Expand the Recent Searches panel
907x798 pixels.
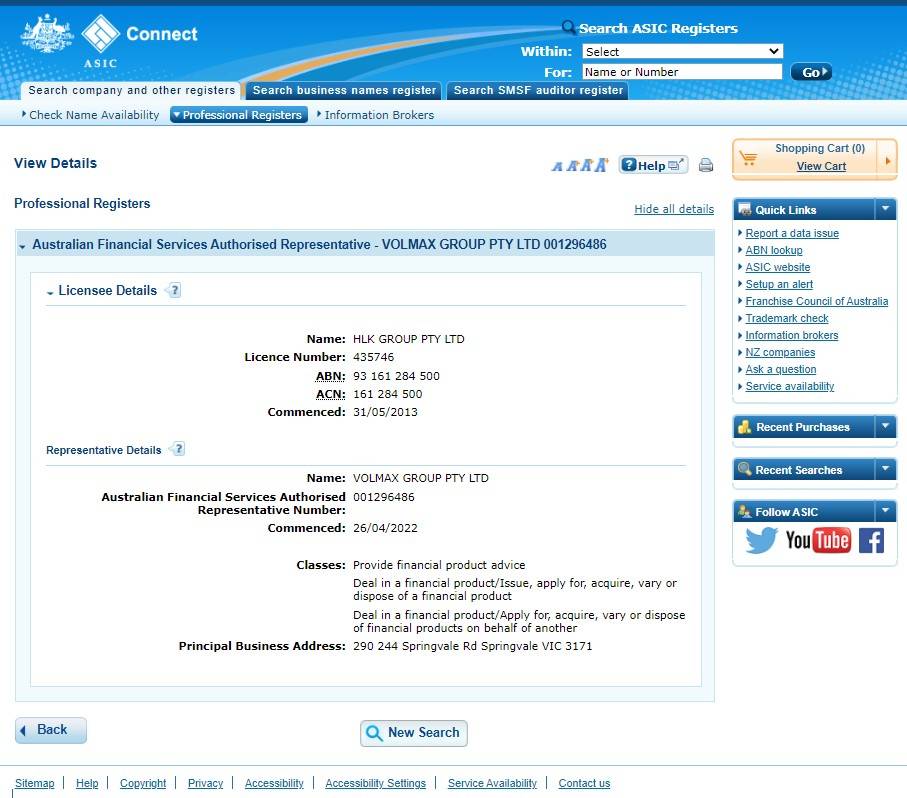click(885, 469)
